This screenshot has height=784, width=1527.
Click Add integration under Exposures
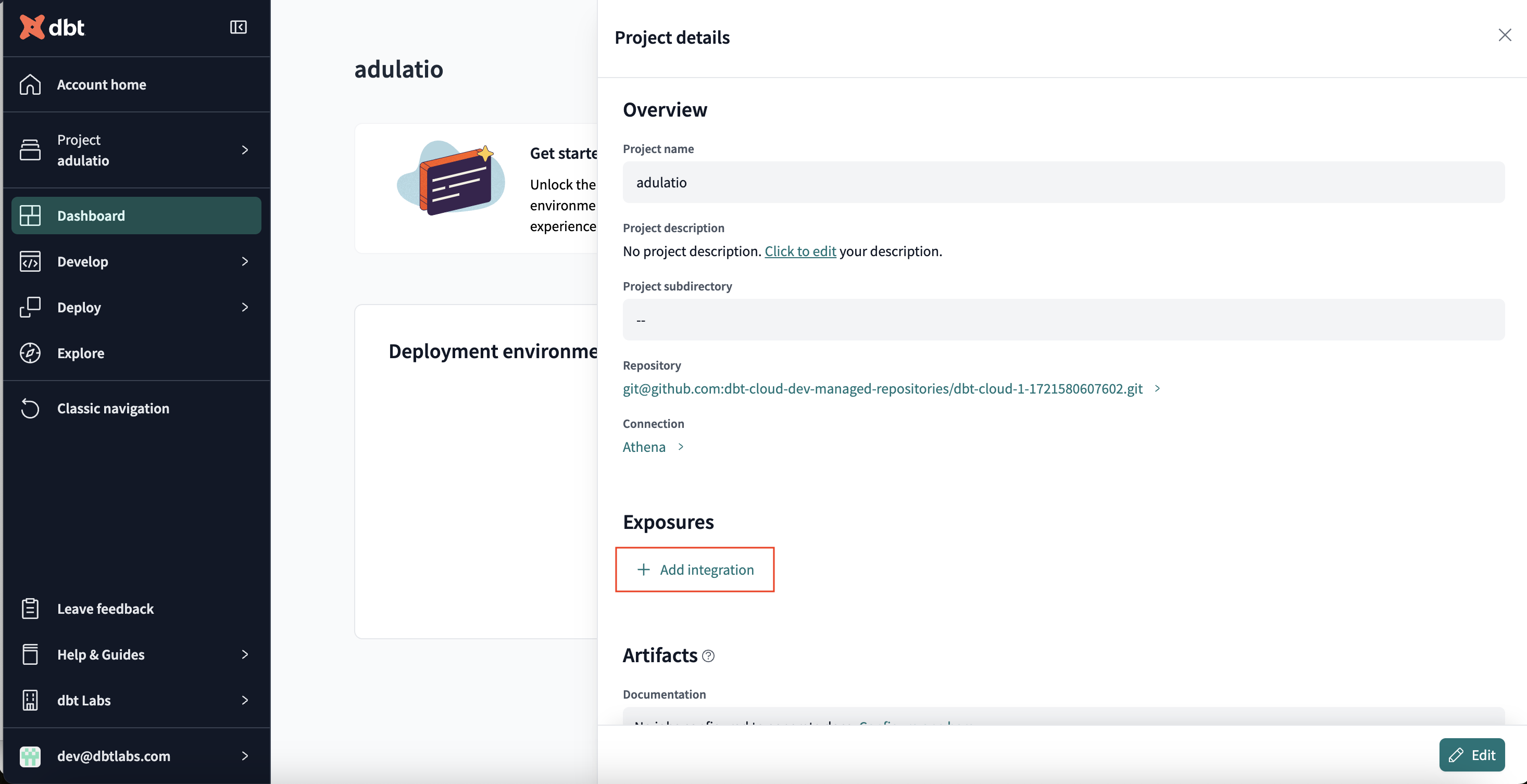(695, 569)
